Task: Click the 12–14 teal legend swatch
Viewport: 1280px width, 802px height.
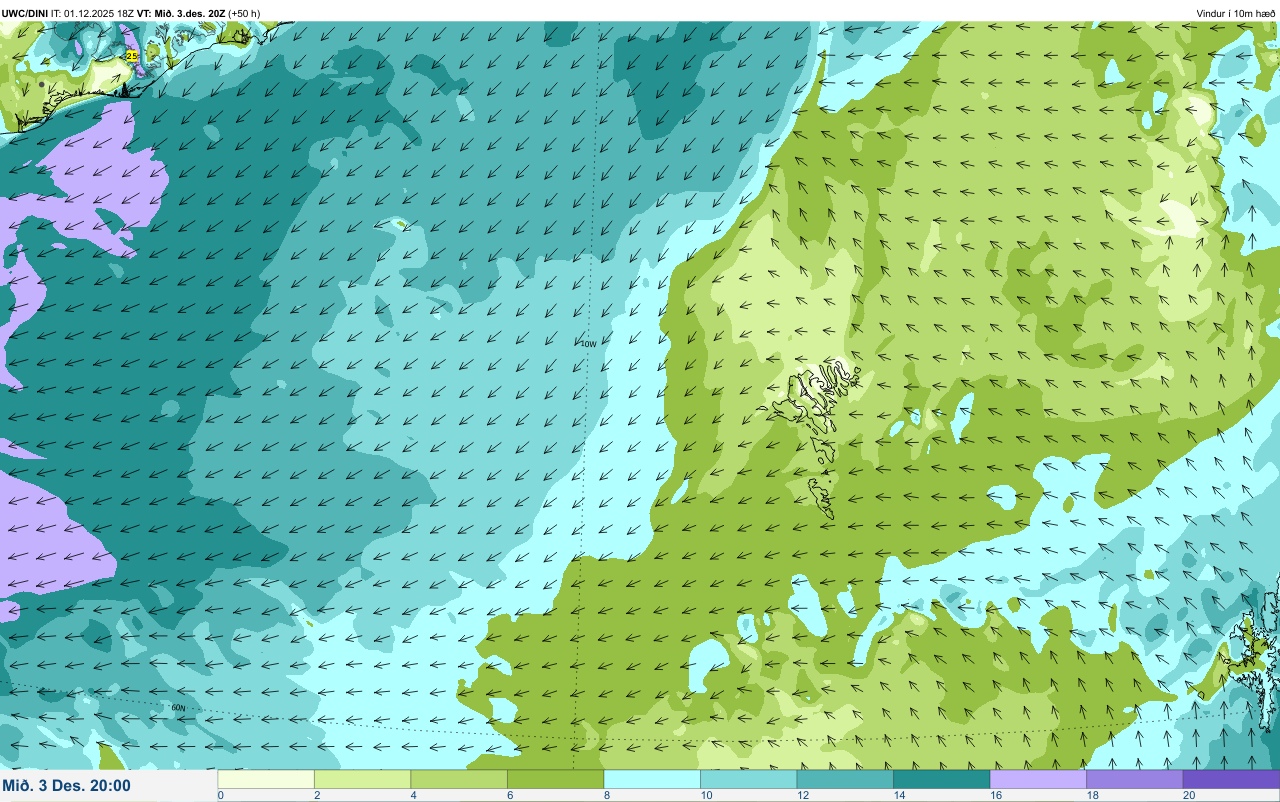Action: [845, 779]
